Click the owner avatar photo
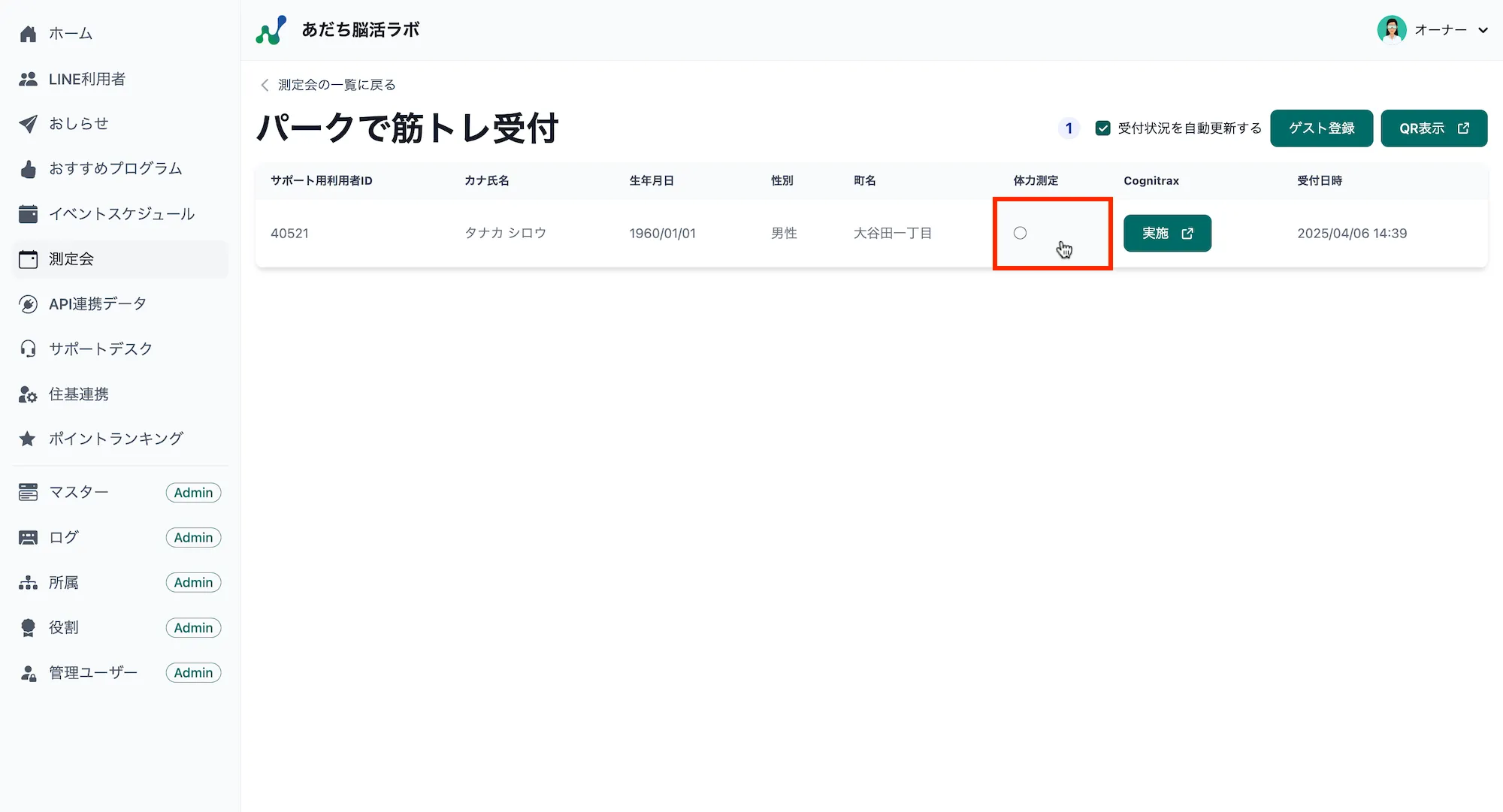 [x=1393, y=30]
